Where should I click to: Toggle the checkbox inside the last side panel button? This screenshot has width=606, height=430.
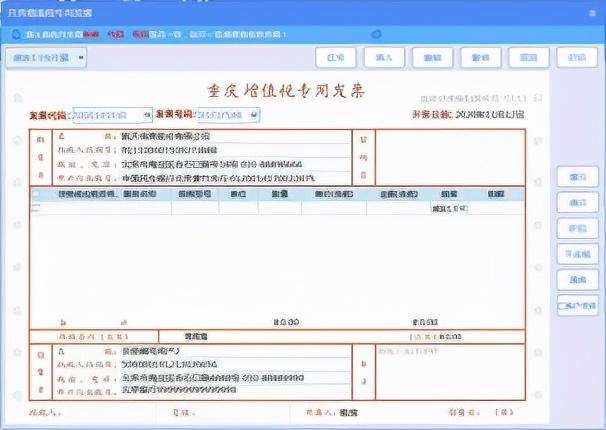click(x=562, y=306)
